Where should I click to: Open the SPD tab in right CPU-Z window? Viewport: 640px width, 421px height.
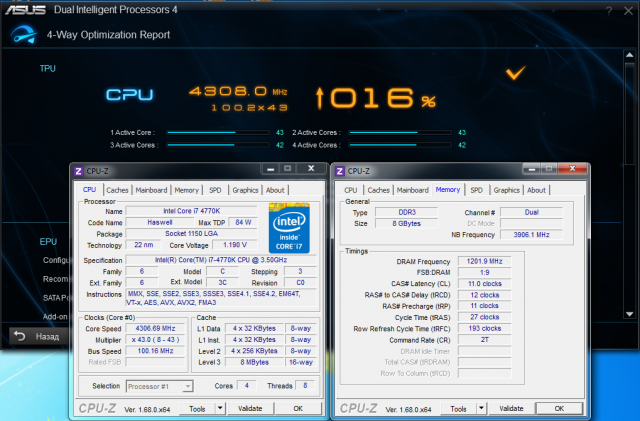click(x=476, y=190)
